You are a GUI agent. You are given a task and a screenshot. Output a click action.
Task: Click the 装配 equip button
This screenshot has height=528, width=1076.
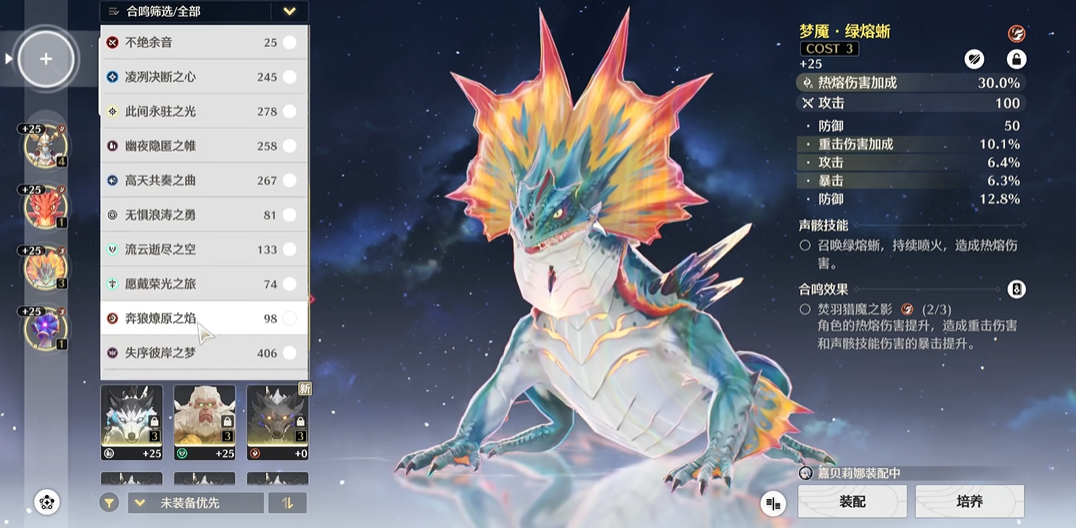(852, 502)
